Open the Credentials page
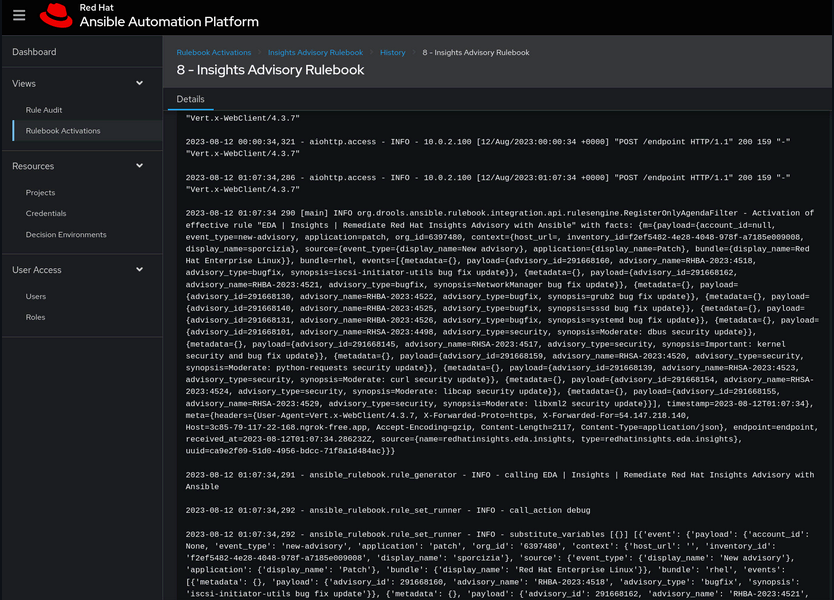 [46, 212]
